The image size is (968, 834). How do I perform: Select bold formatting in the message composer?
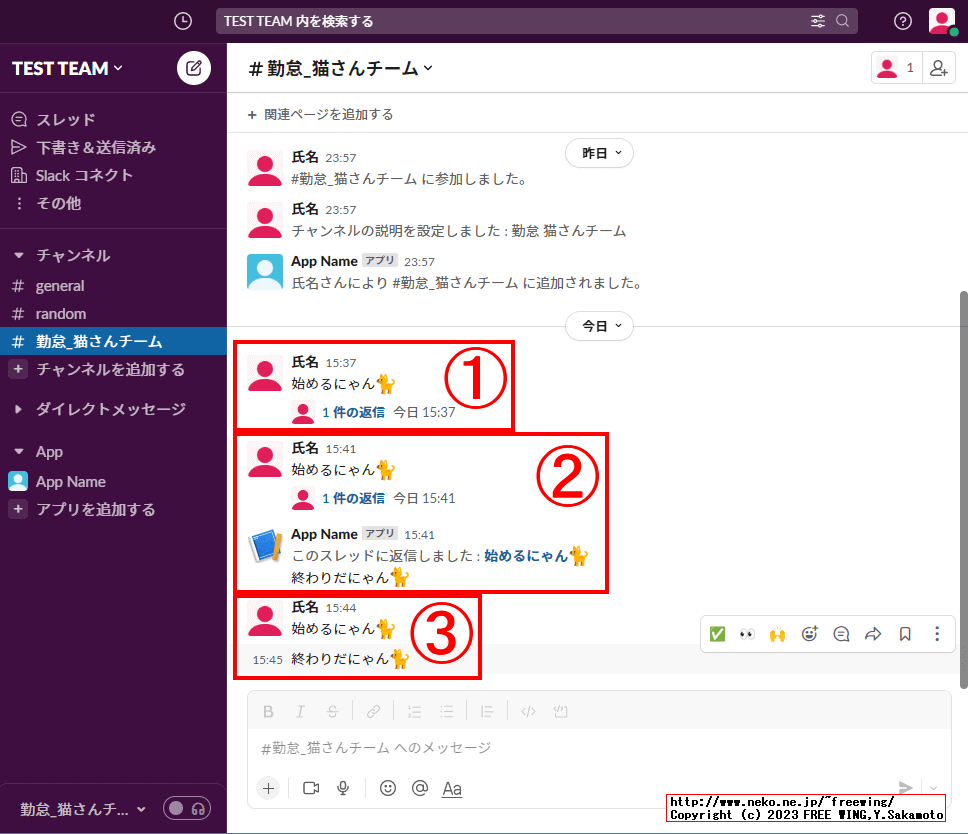tap(268, 711)
